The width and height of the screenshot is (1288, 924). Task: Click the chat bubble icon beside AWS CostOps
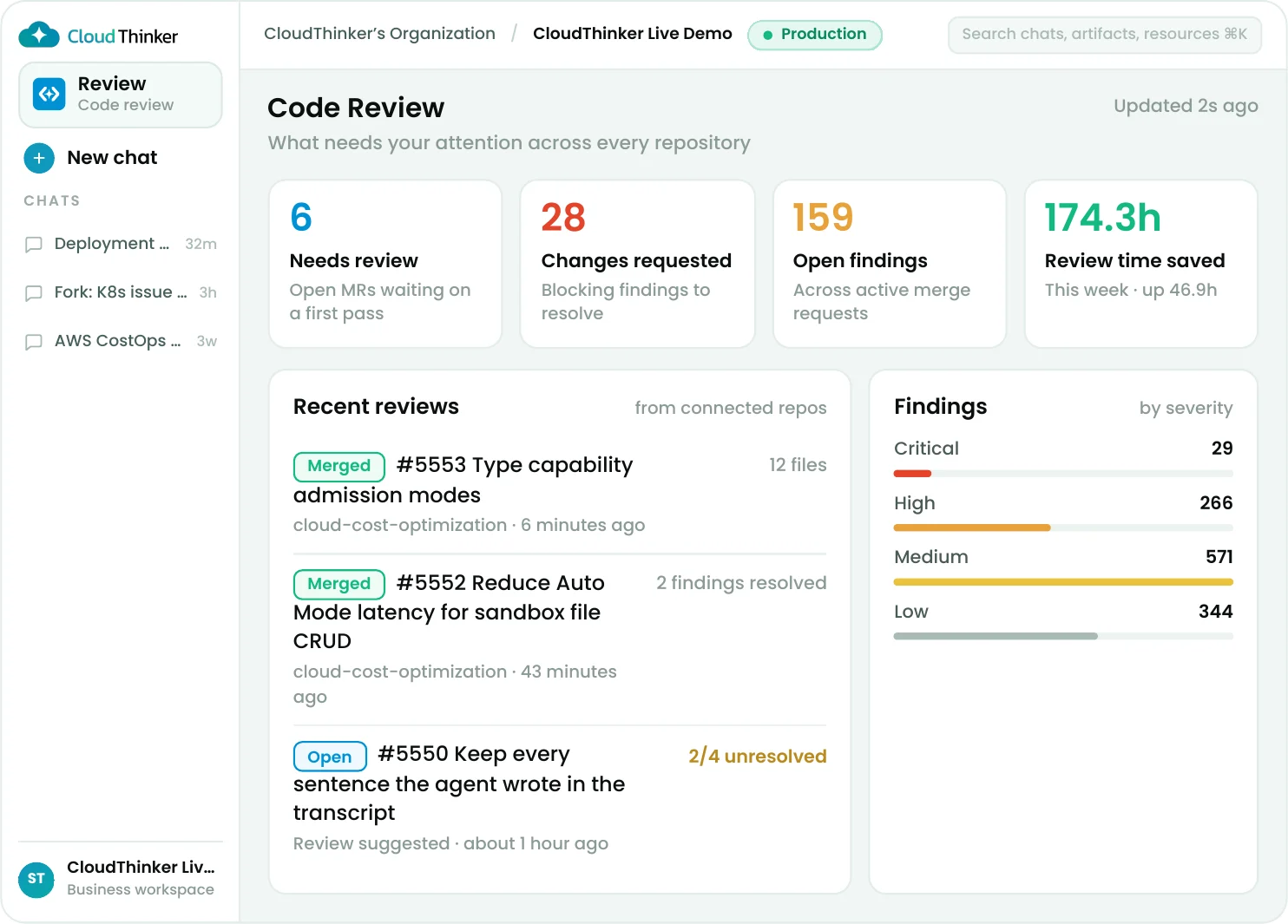tap(34, 342)
